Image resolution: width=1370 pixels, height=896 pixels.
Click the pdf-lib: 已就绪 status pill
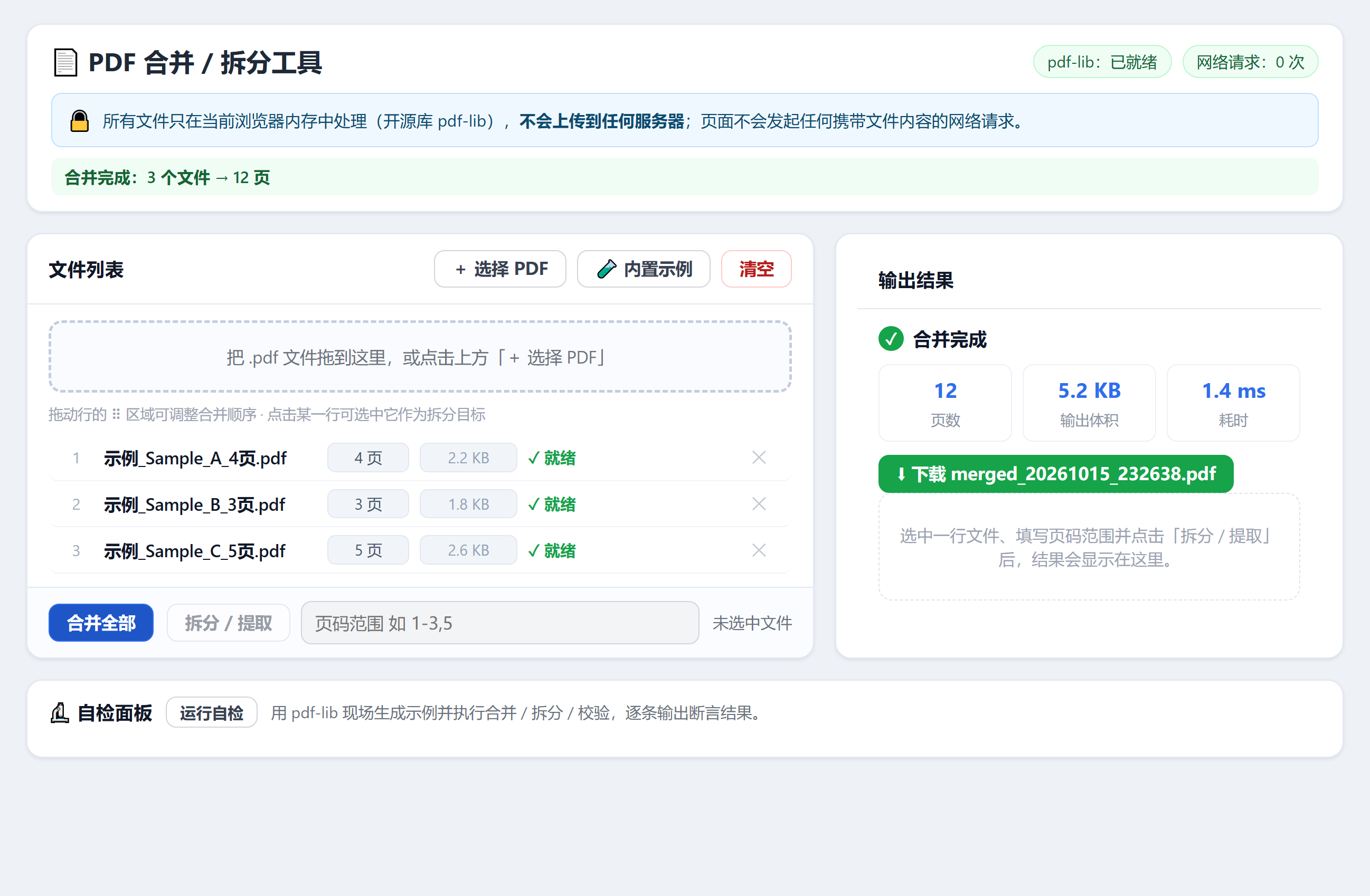1102,62
